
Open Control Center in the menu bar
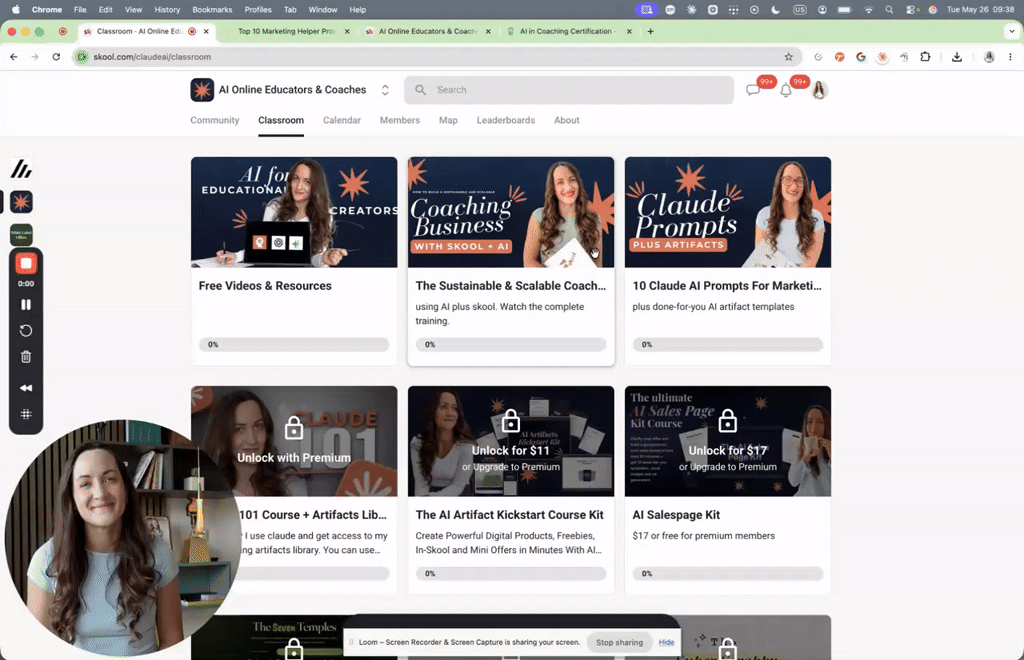pyautogui.click(x=911, y=10)
